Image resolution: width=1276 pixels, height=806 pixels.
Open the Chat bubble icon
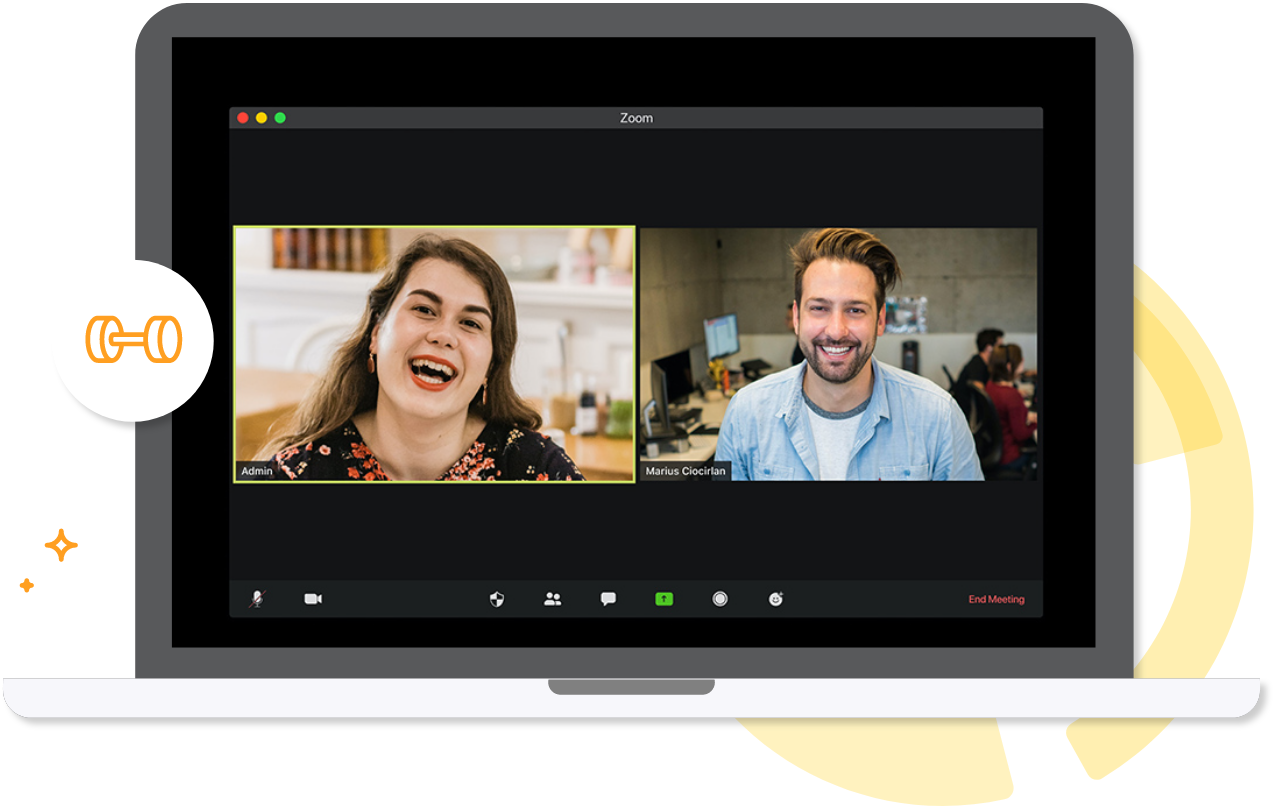[x=608, y=599]
